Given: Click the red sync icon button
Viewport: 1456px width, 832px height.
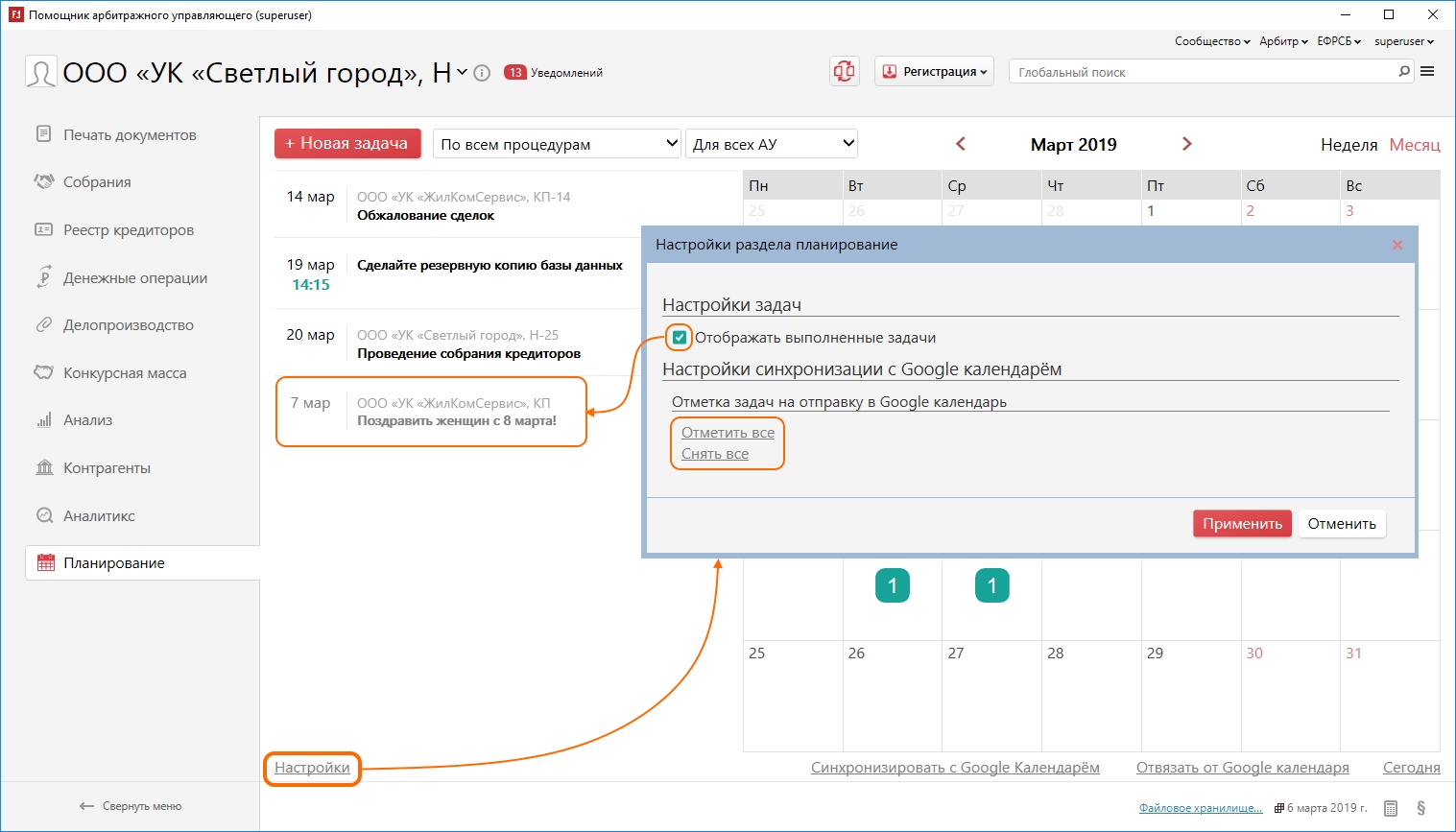Looking at the screenshot, I should click(x=844, y=72).
